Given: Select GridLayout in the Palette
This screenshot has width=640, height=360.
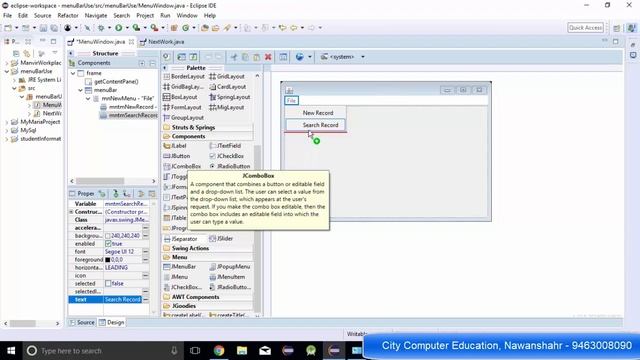Looking at the screenshot, I should click(227, 76).
